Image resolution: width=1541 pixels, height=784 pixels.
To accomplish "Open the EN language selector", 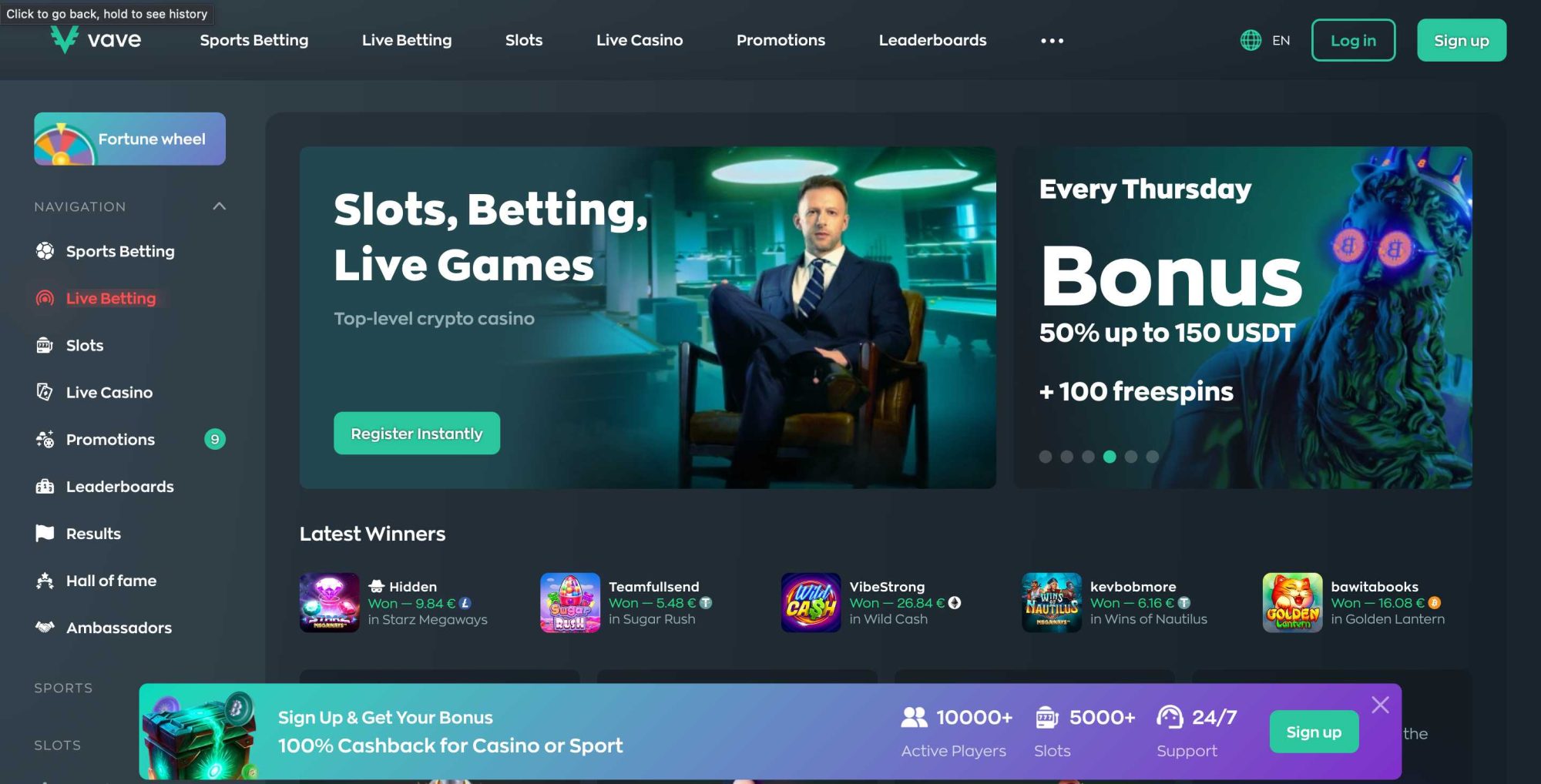I will (1265, 40).
